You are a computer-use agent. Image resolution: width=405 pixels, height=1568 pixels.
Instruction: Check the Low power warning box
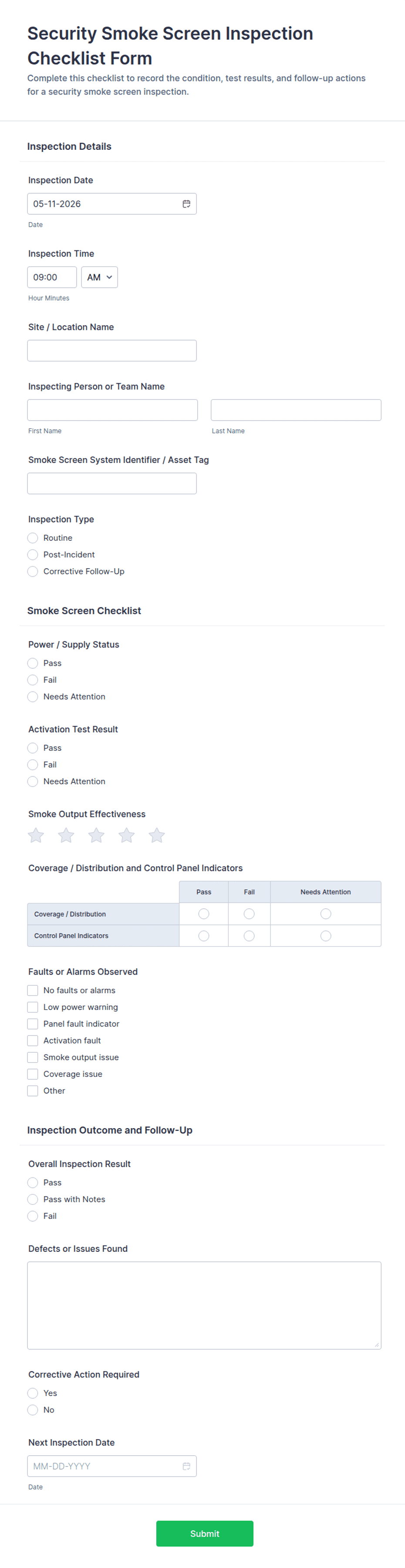tap(33, 1008)
